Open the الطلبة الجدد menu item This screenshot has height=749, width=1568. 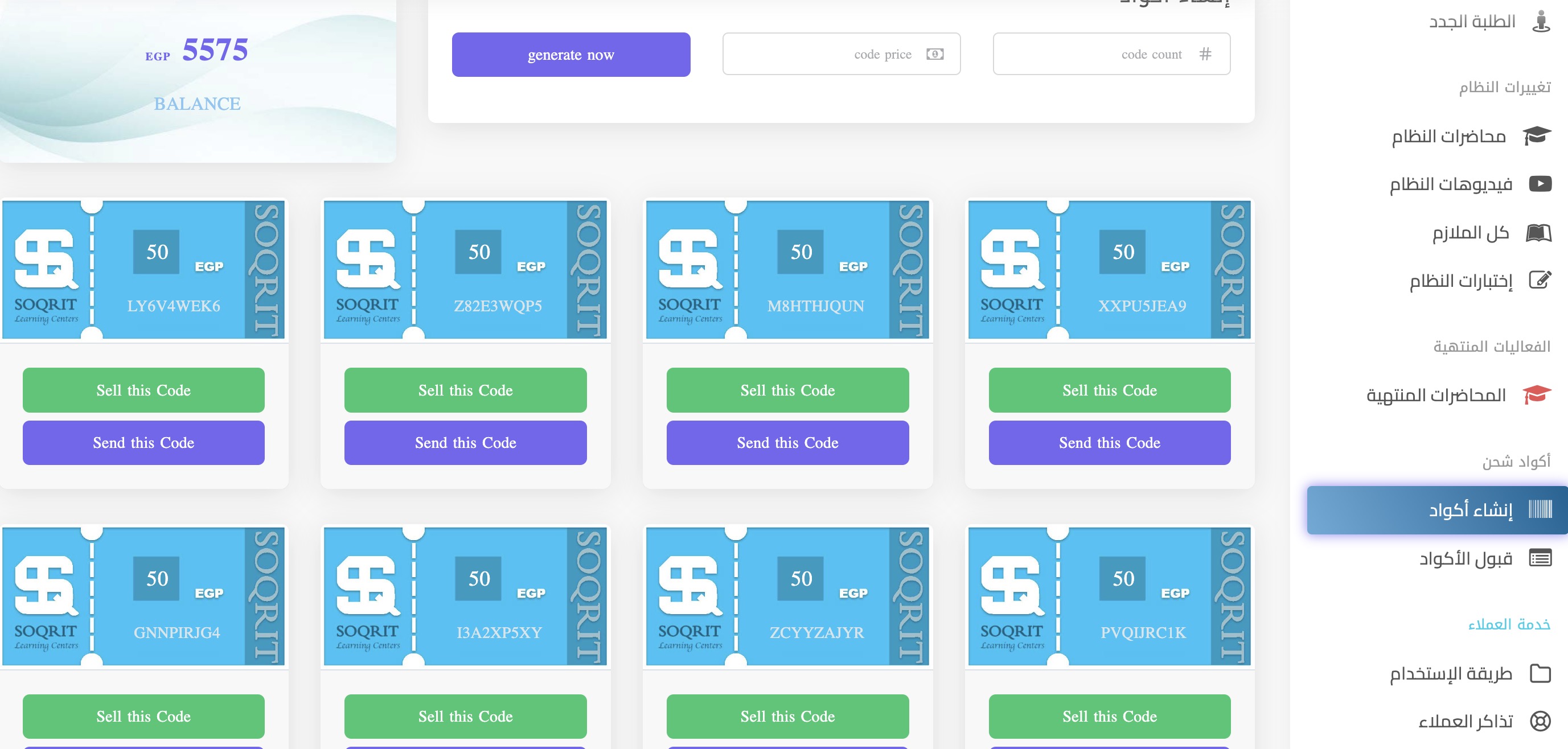[x=1472, y=22]
